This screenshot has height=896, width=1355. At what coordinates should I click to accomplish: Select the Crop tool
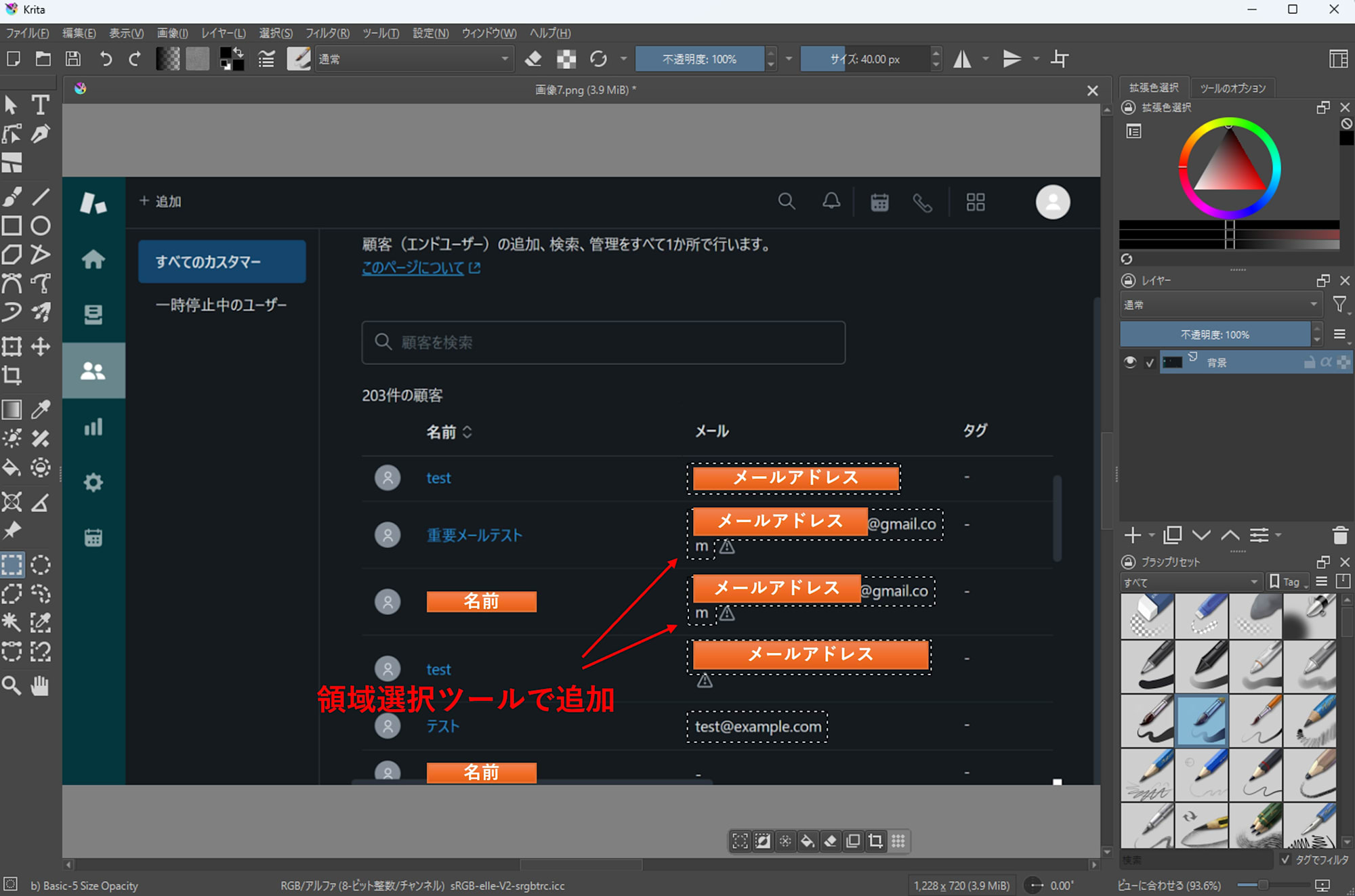click(12, 375)
